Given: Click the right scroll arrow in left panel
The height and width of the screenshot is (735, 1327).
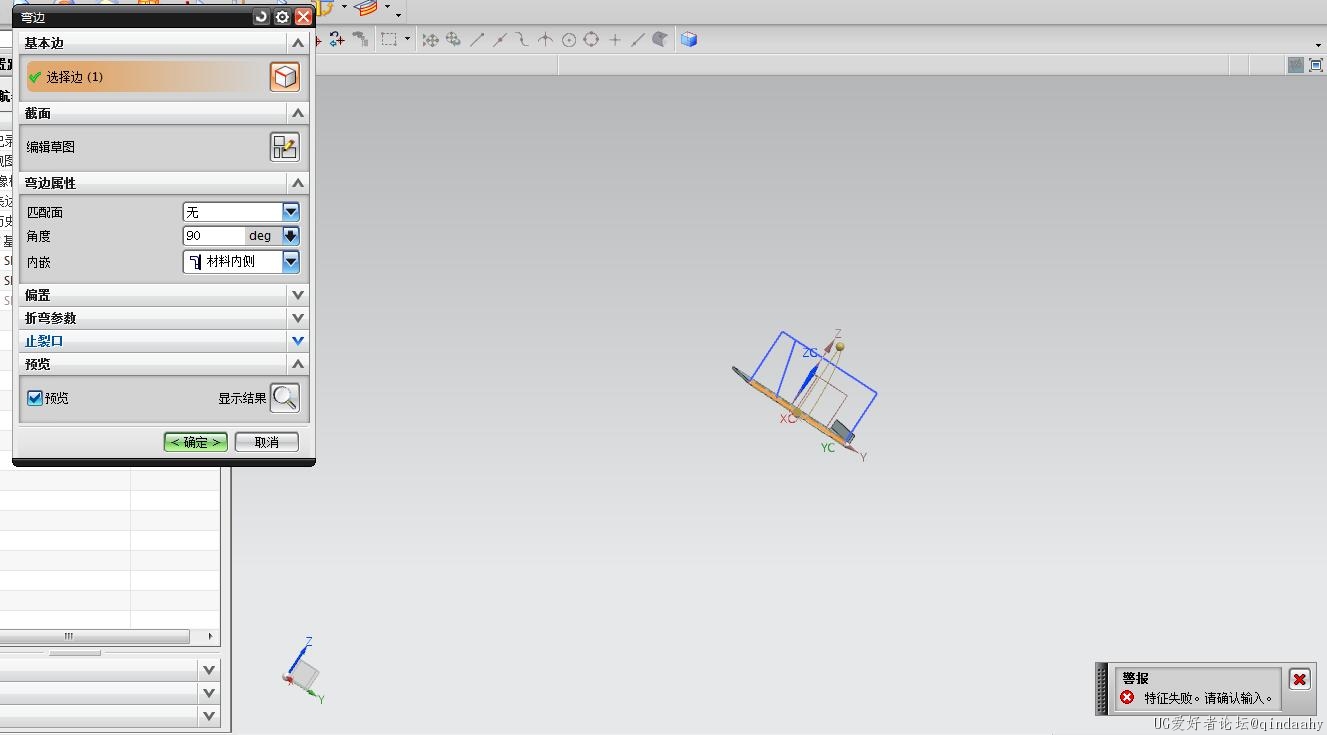Looking at the screenshot, I should click(x=210, y=636).
